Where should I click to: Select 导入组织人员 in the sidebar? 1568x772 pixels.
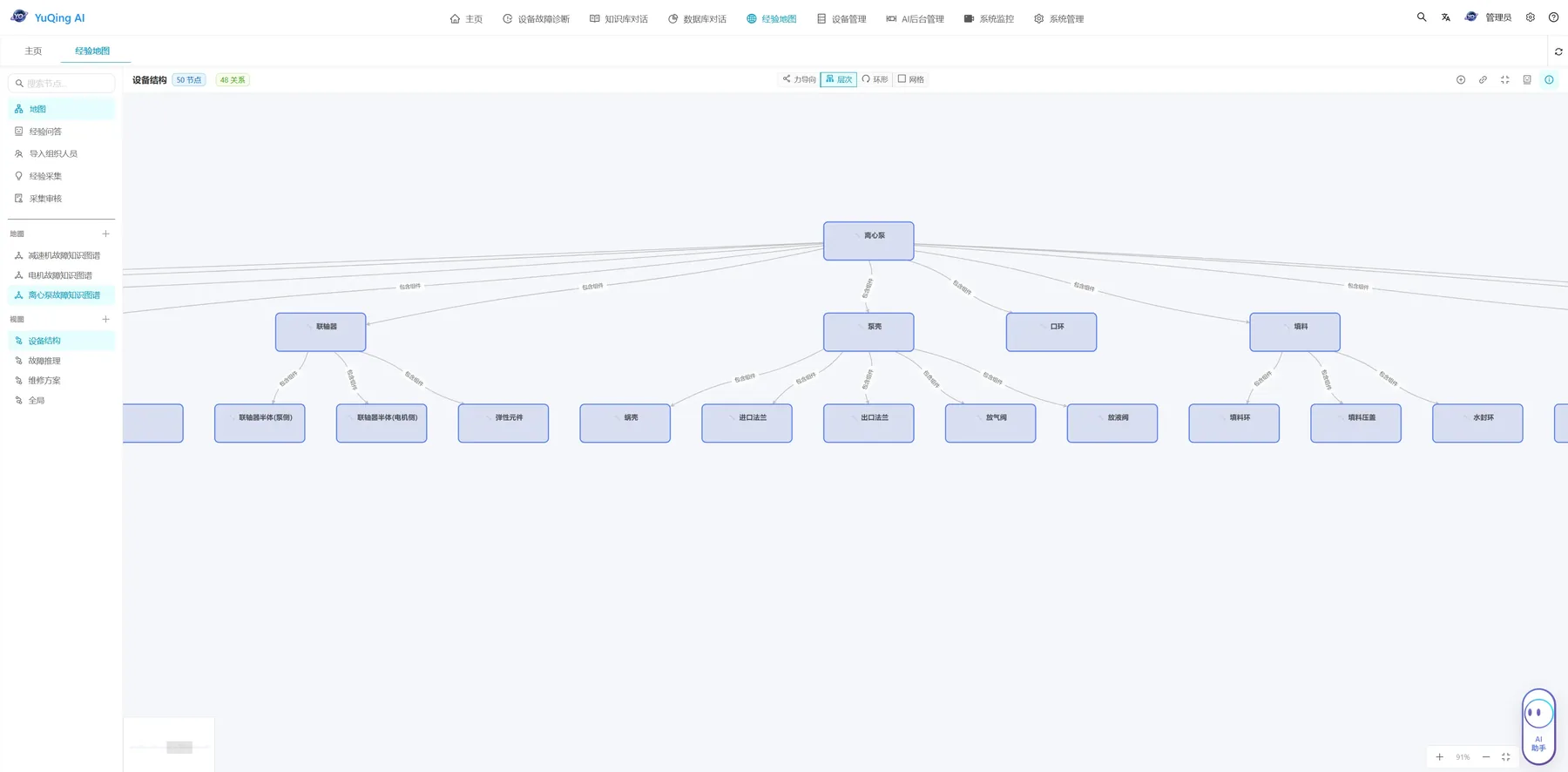[x=61, y=153]
